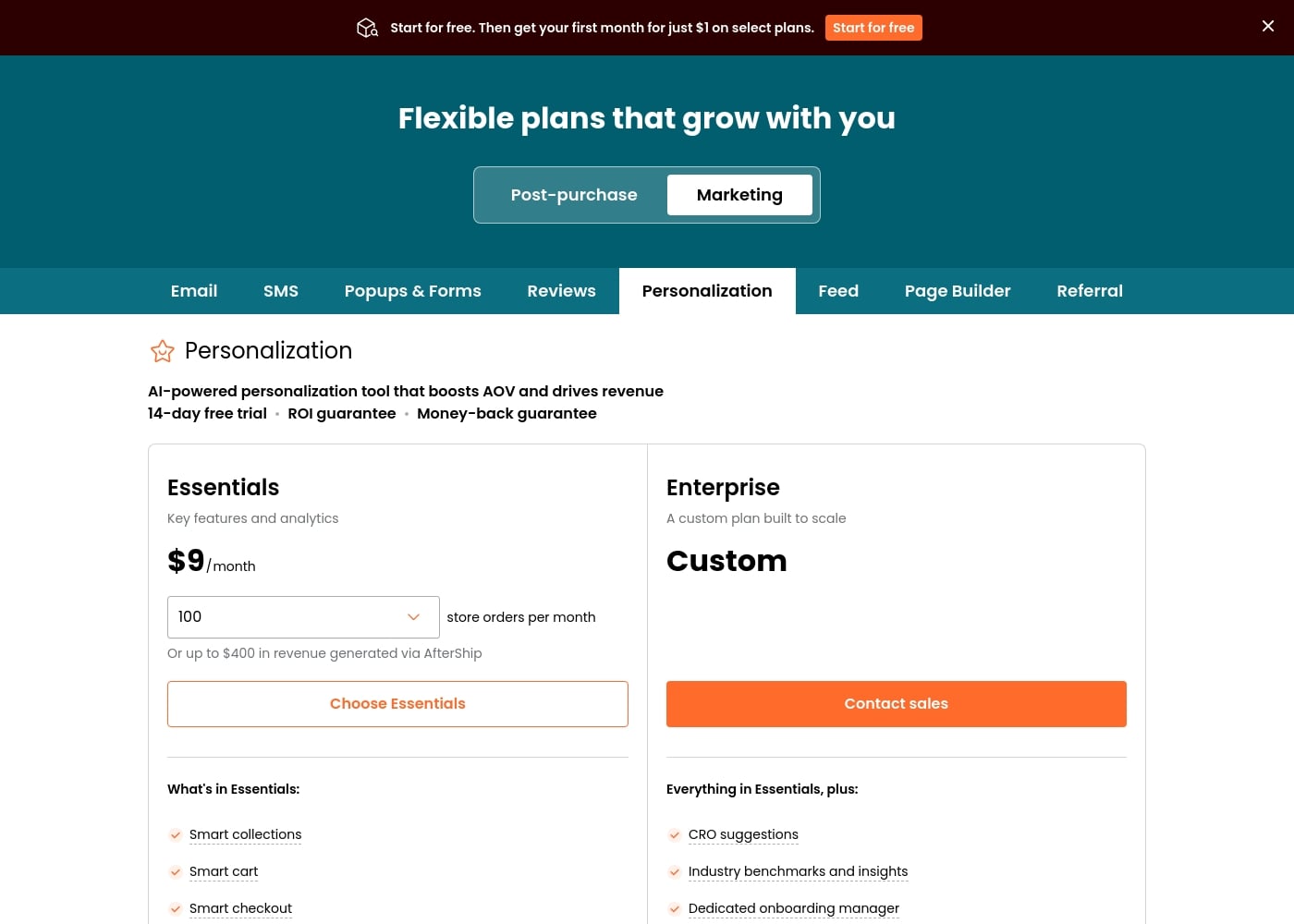The width and height of the screenshot is (1294, 924).
Task: Open the Page Builder tab
Action: [958, 291]
